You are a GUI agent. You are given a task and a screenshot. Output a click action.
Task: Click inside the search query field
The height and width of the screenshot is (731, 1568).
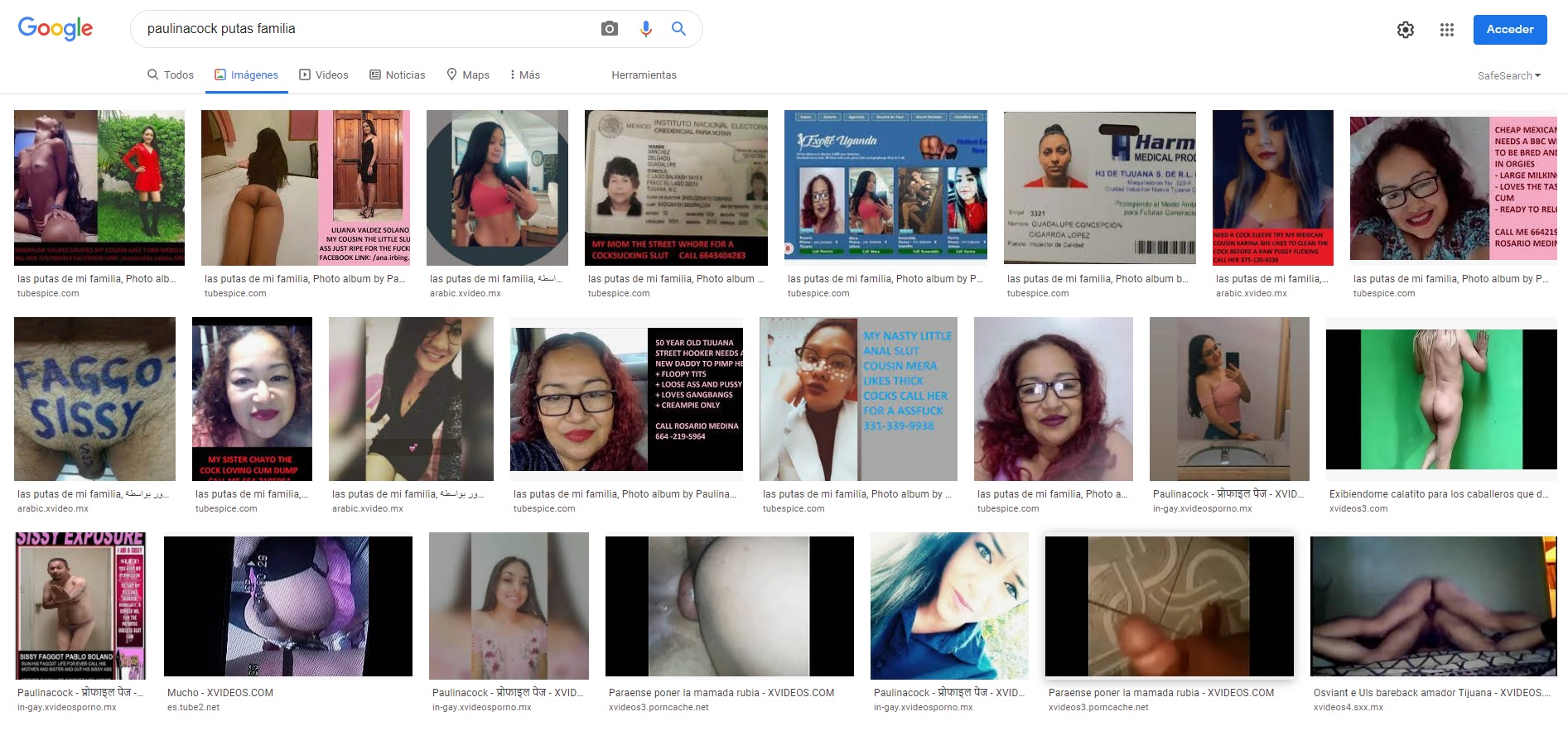click(364, 29)
